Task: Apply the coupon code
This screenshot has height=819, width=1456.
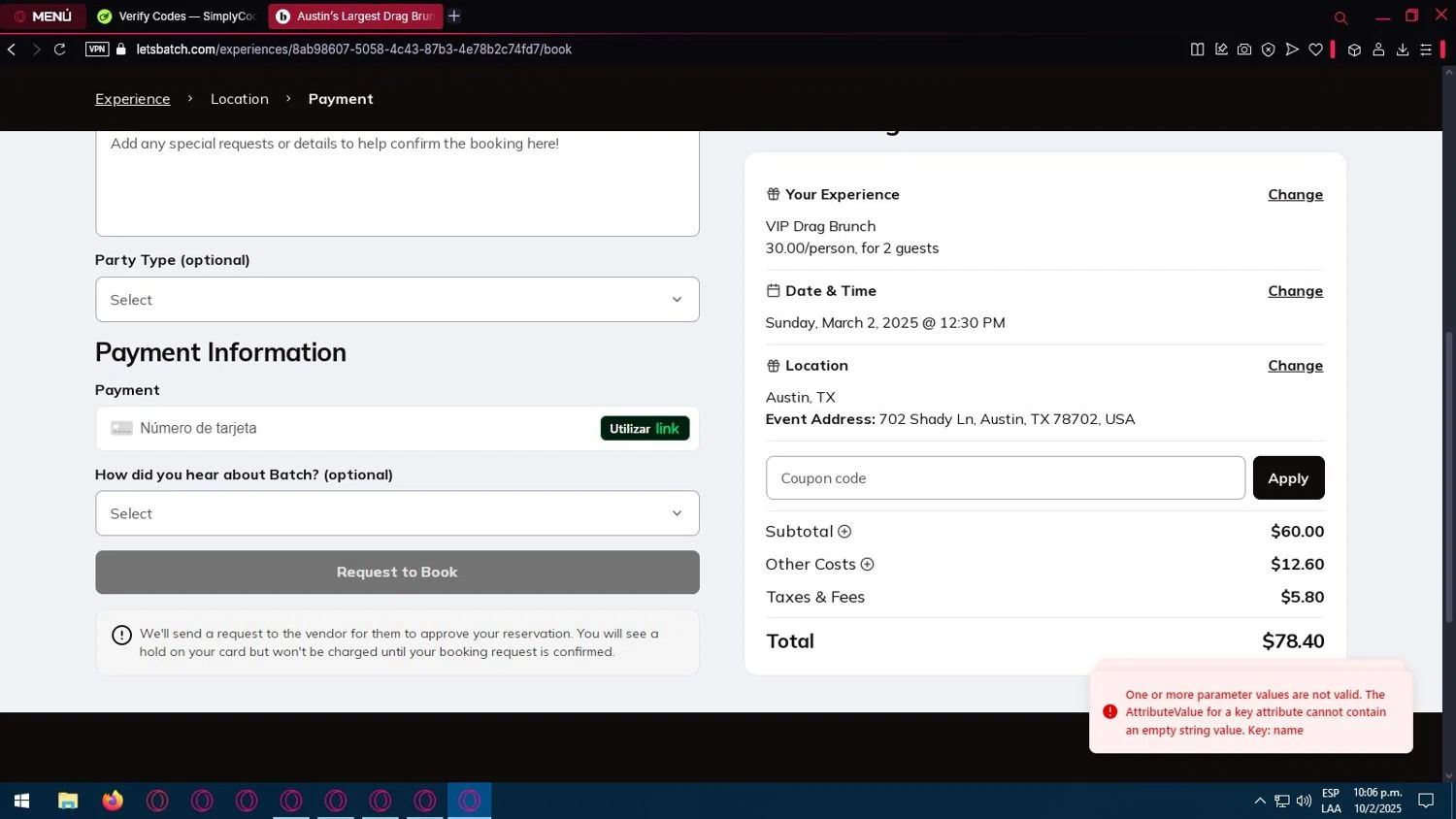Action: coord(1288,478)
